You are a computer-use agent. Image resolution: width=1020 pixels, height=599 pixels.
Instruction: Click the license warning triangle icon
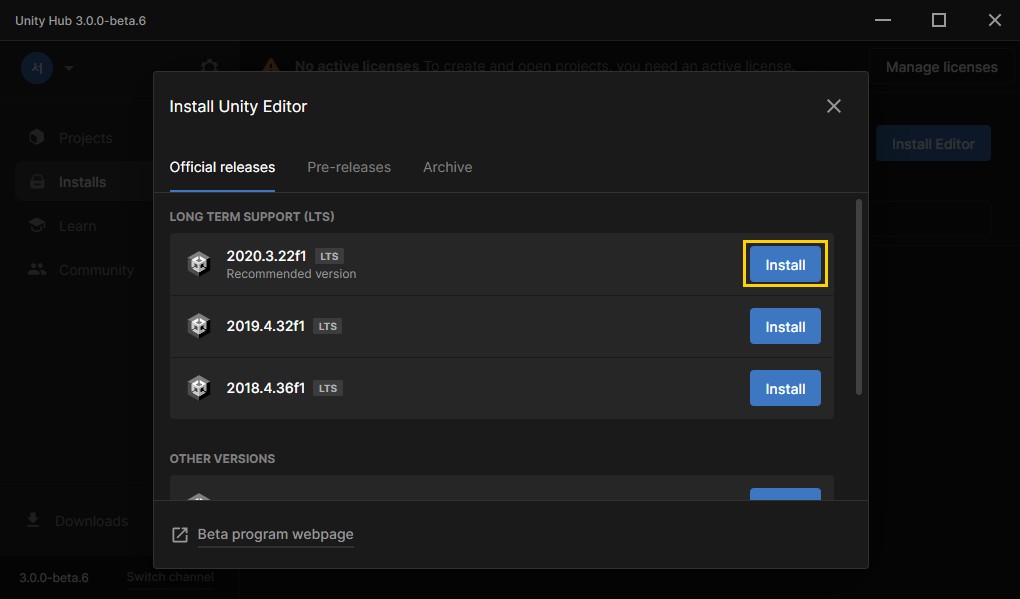271,66
